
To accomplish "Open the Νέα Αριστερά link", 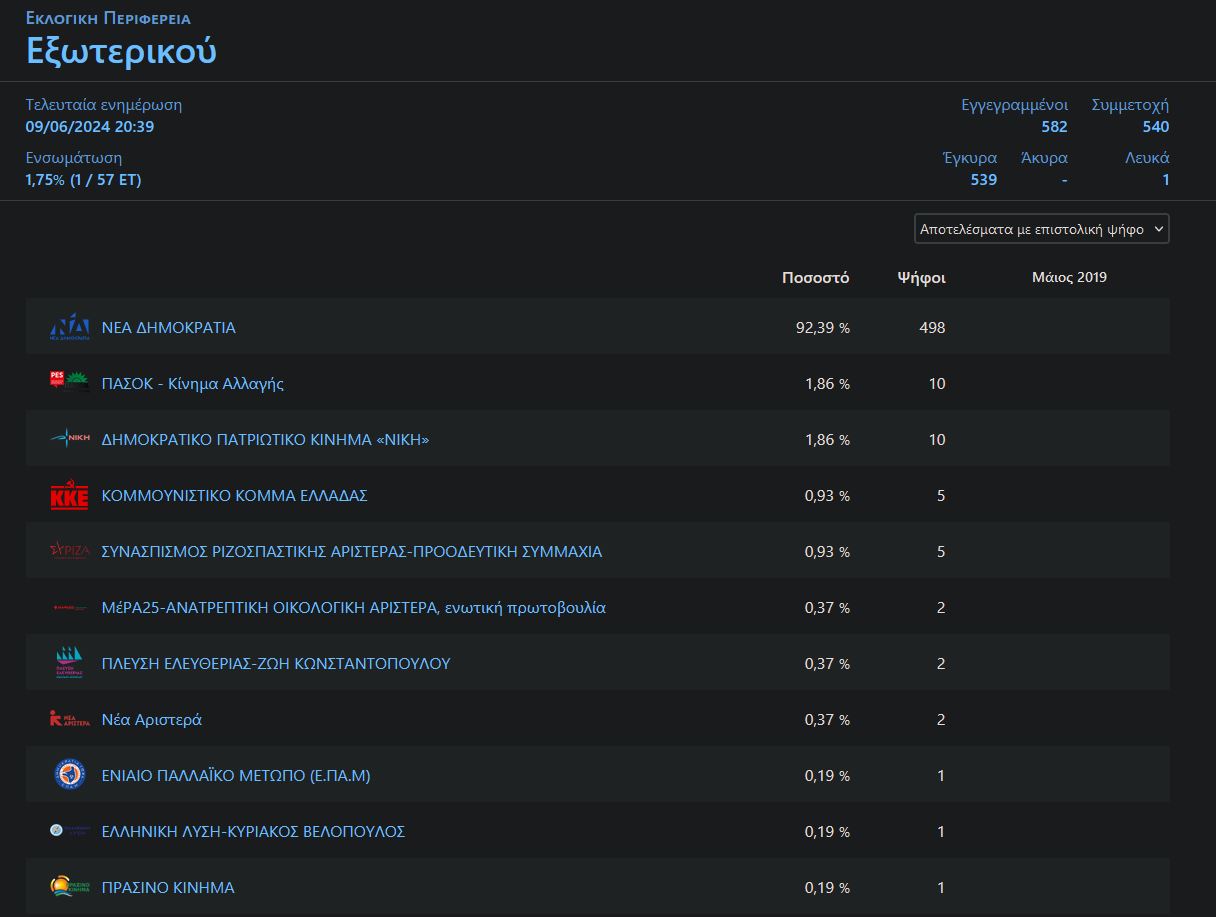I will point(152,720).
